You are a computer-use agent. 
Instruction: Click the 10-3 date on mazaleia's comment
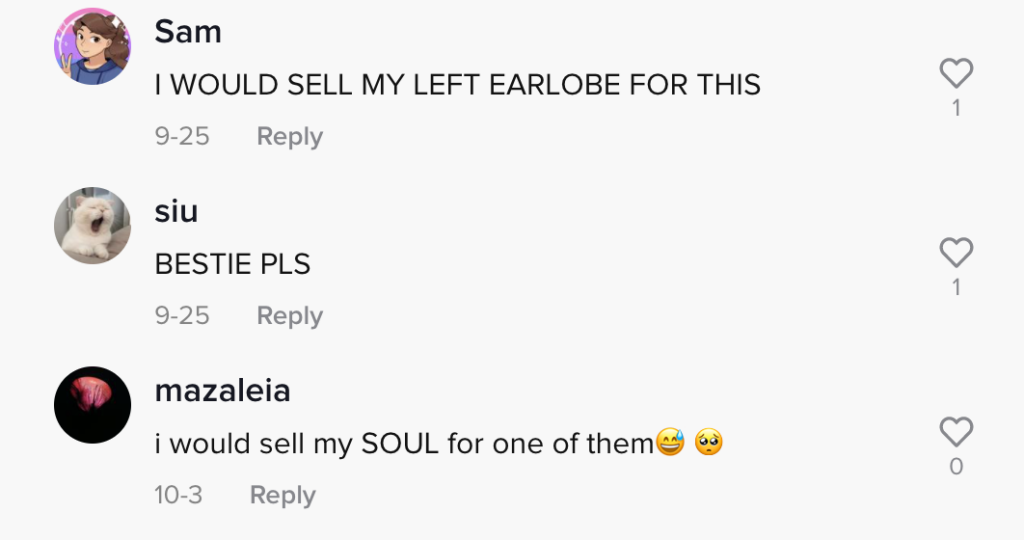178,495
